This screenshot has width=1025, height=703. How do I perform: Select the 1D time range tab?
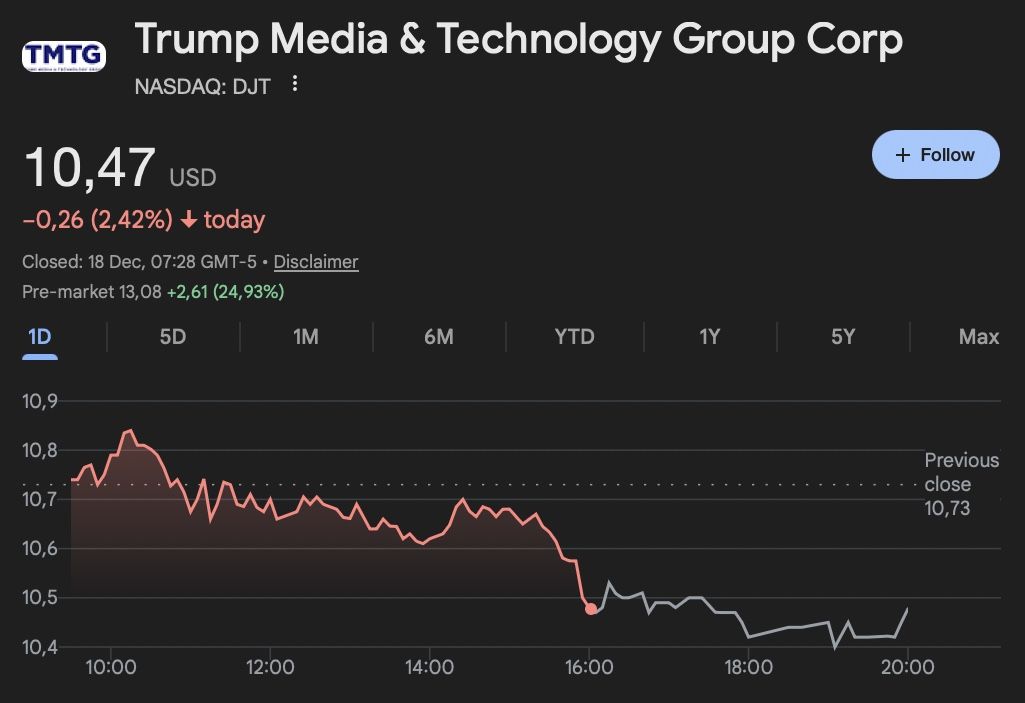(40, 337)
